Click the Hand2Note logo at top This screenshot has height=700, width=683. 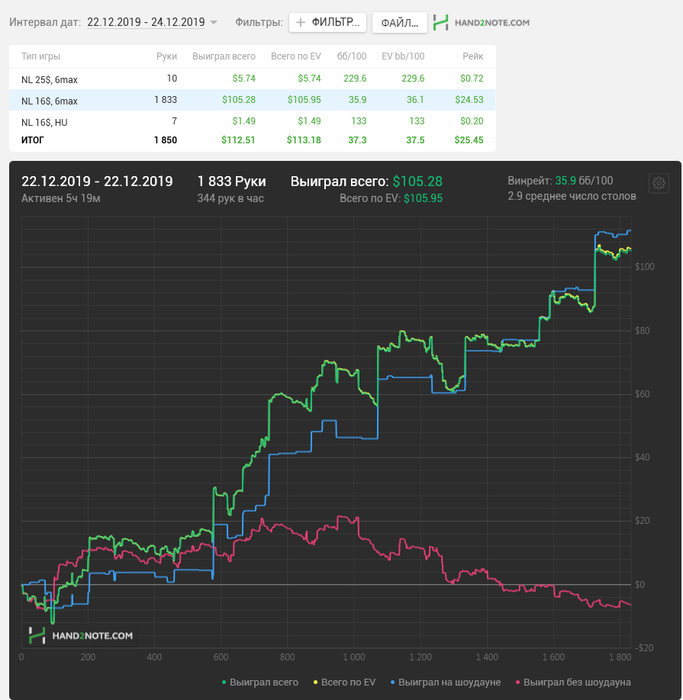click(x=488, y=22)
